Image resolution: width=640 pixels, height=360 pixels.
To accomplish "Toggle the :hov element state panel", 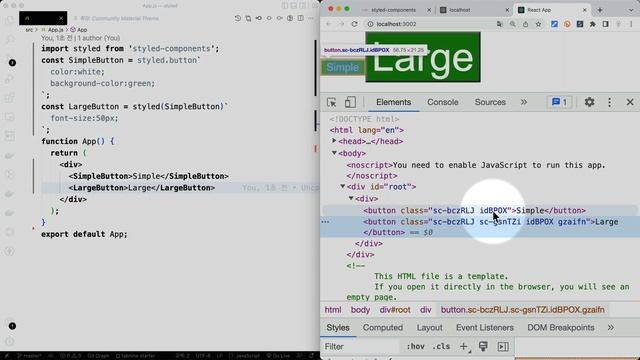I will tap(415, 347).
